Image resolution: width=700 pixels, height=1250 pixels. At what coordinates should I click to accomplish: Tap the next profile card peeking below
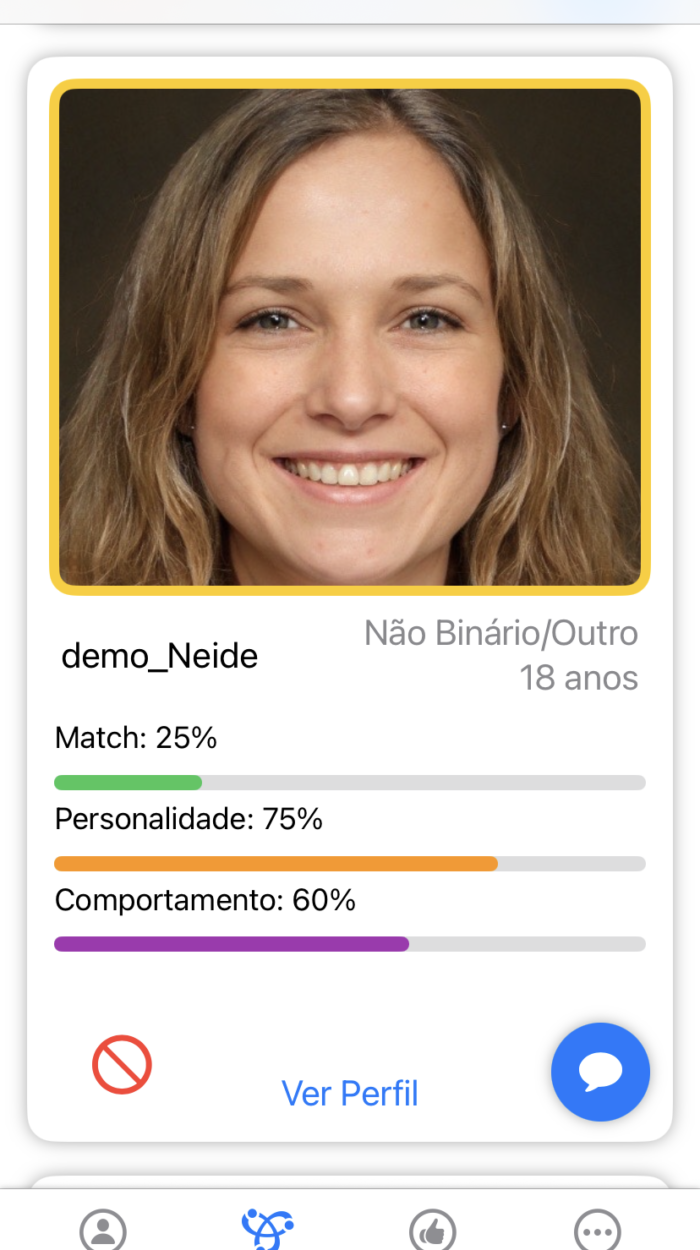pos(350,1182)
